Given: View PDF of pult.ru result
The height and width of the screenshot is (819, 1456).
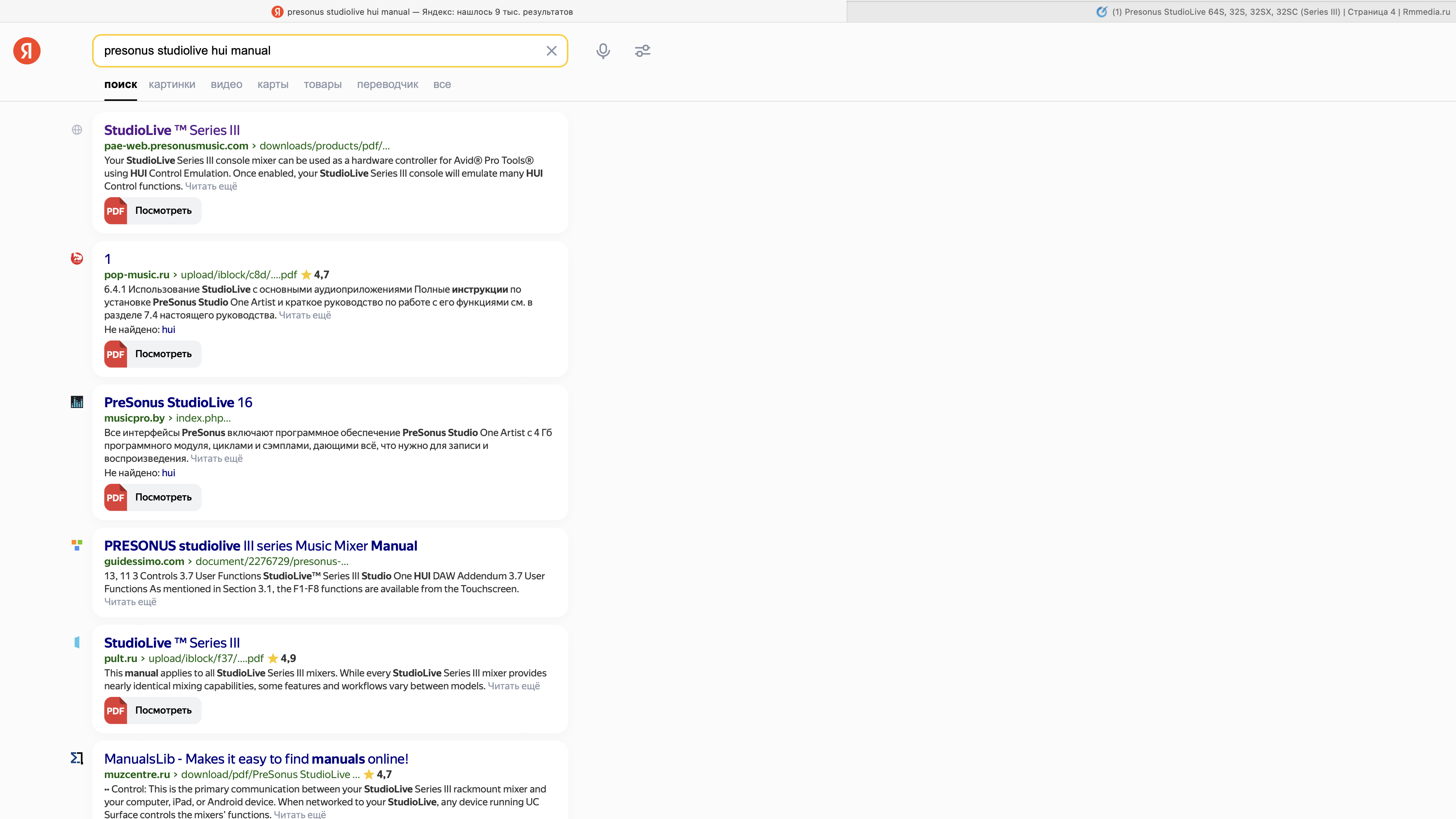Looking at the screenshot, I should (x=152, y=711).
